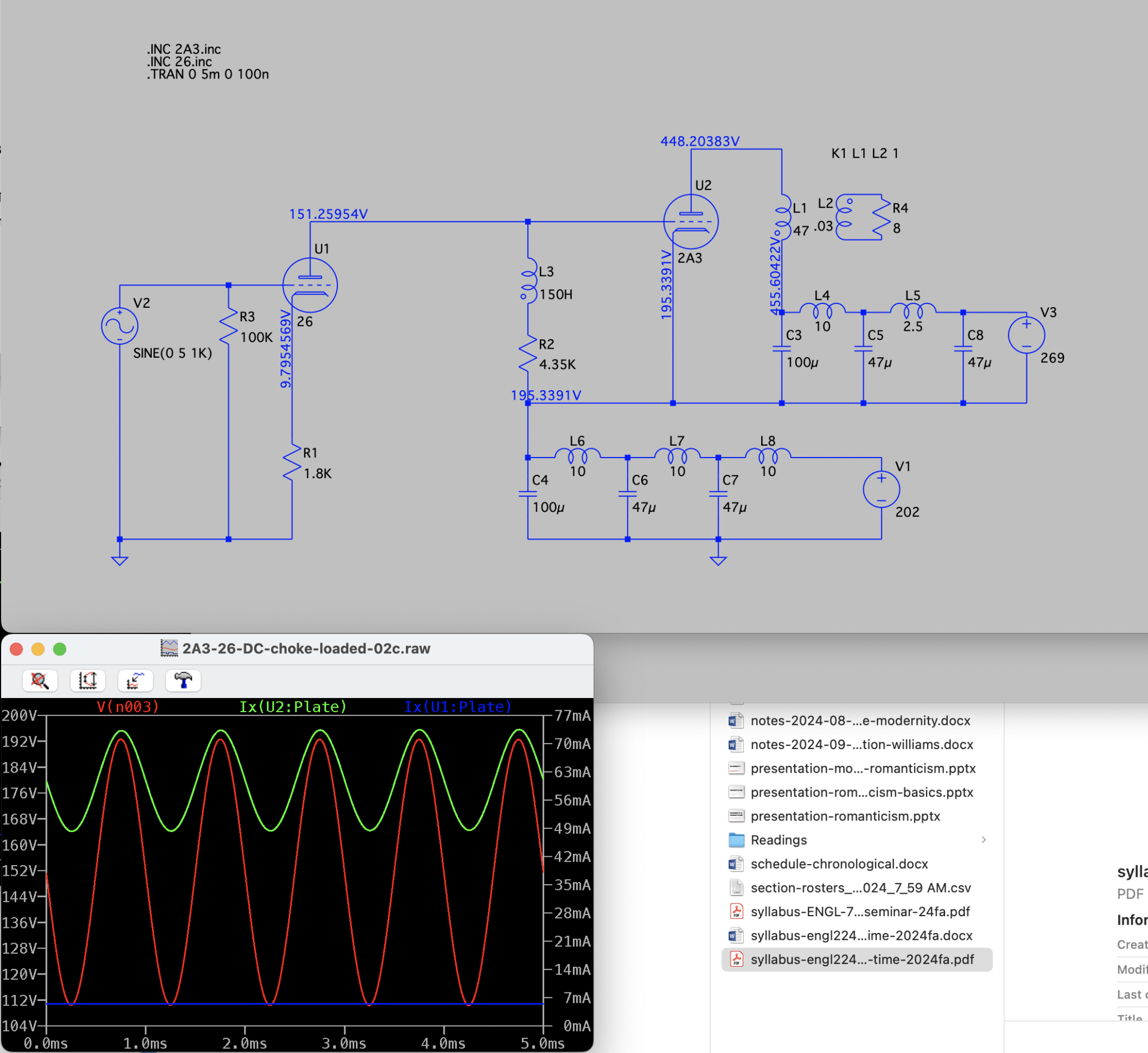The width and height of the screenshot is (1148, 1053).
Task: Click the ground symbol below C7
Action: (x=718, y=560)
